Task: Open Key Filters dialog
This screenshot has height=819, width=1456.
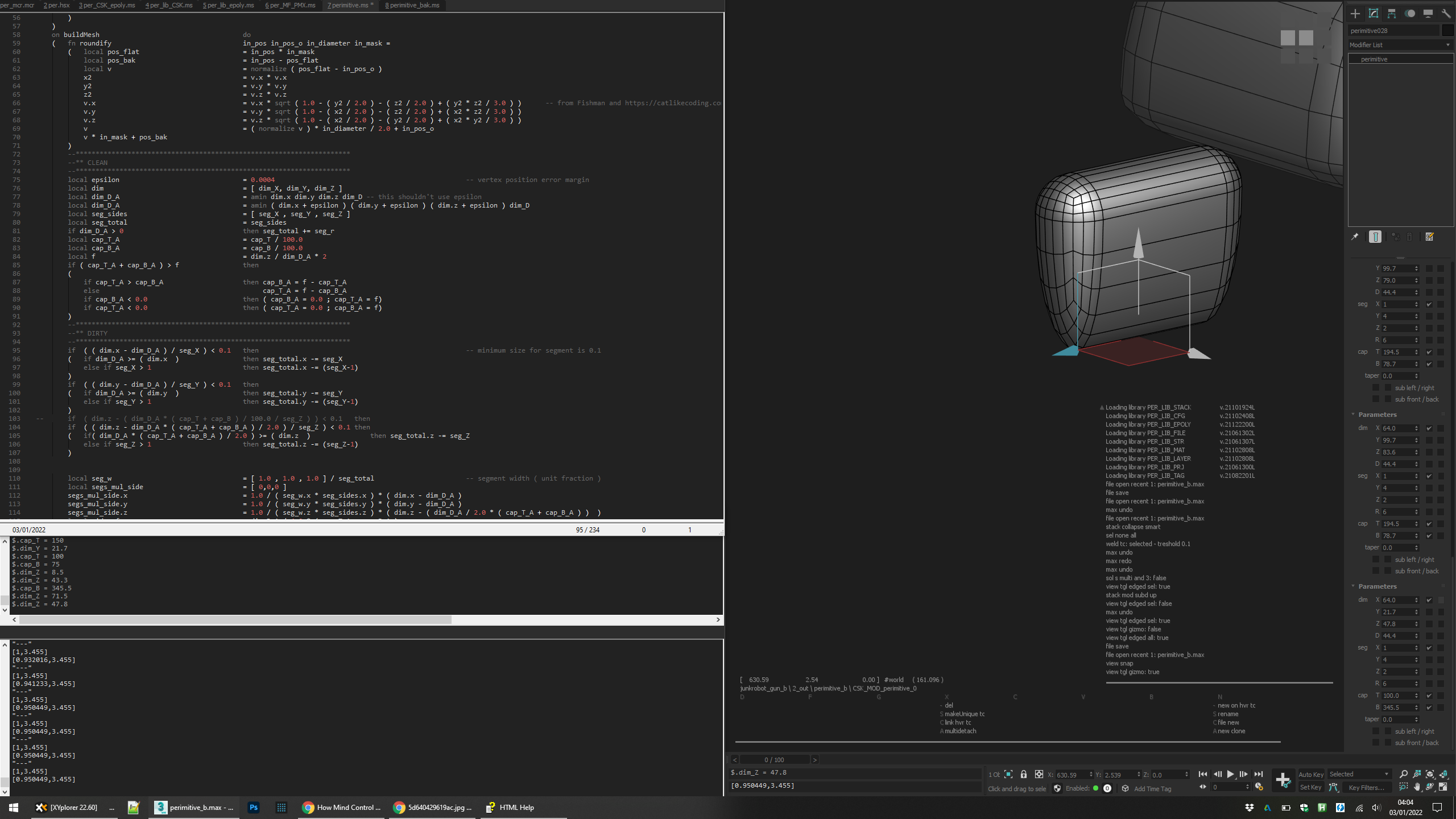Action: (x=1367, y=787)
